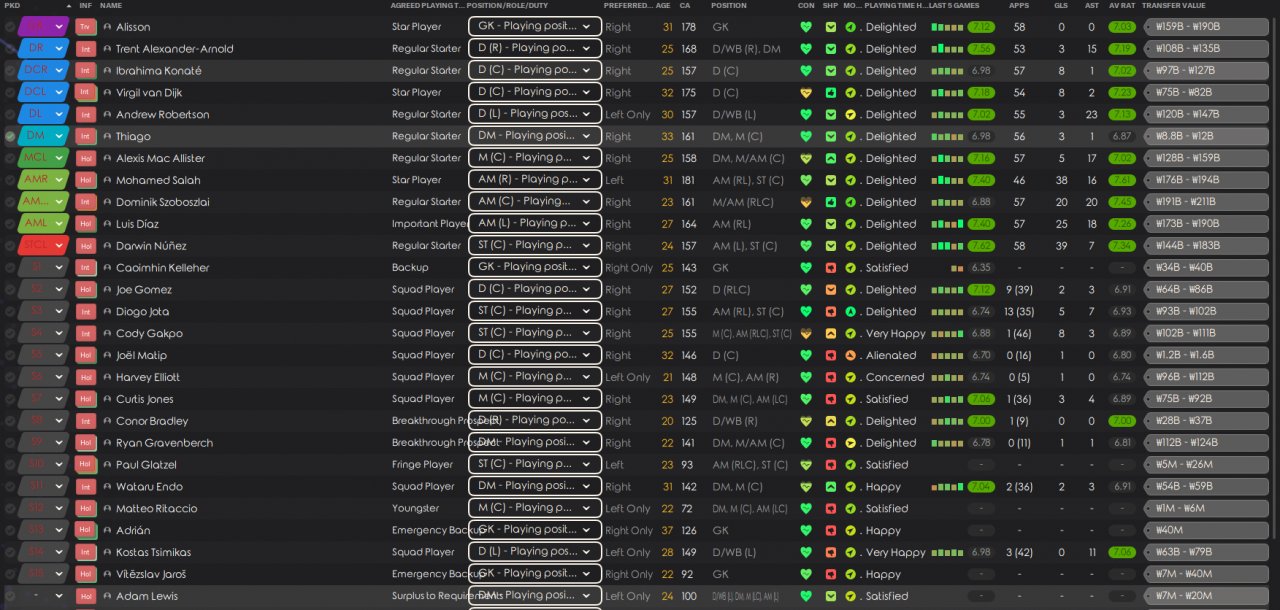This screenshot has width=1280, height=610.
Task: Toggle the selection tick for Ibrahima Konaté
Action: [10, 71]
